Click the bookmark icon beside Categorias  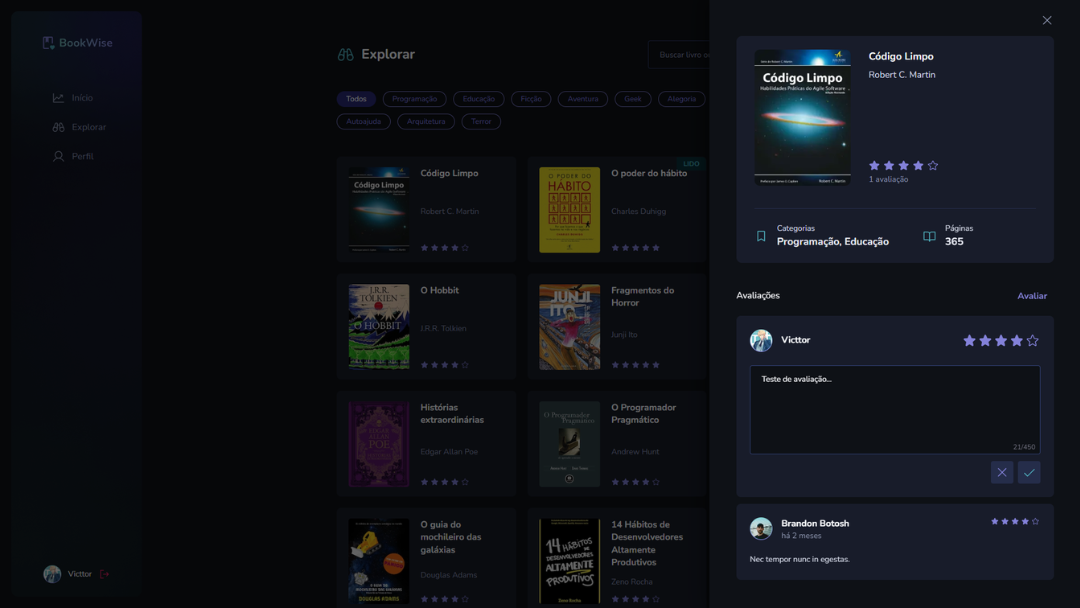click(x=761, y=236)
